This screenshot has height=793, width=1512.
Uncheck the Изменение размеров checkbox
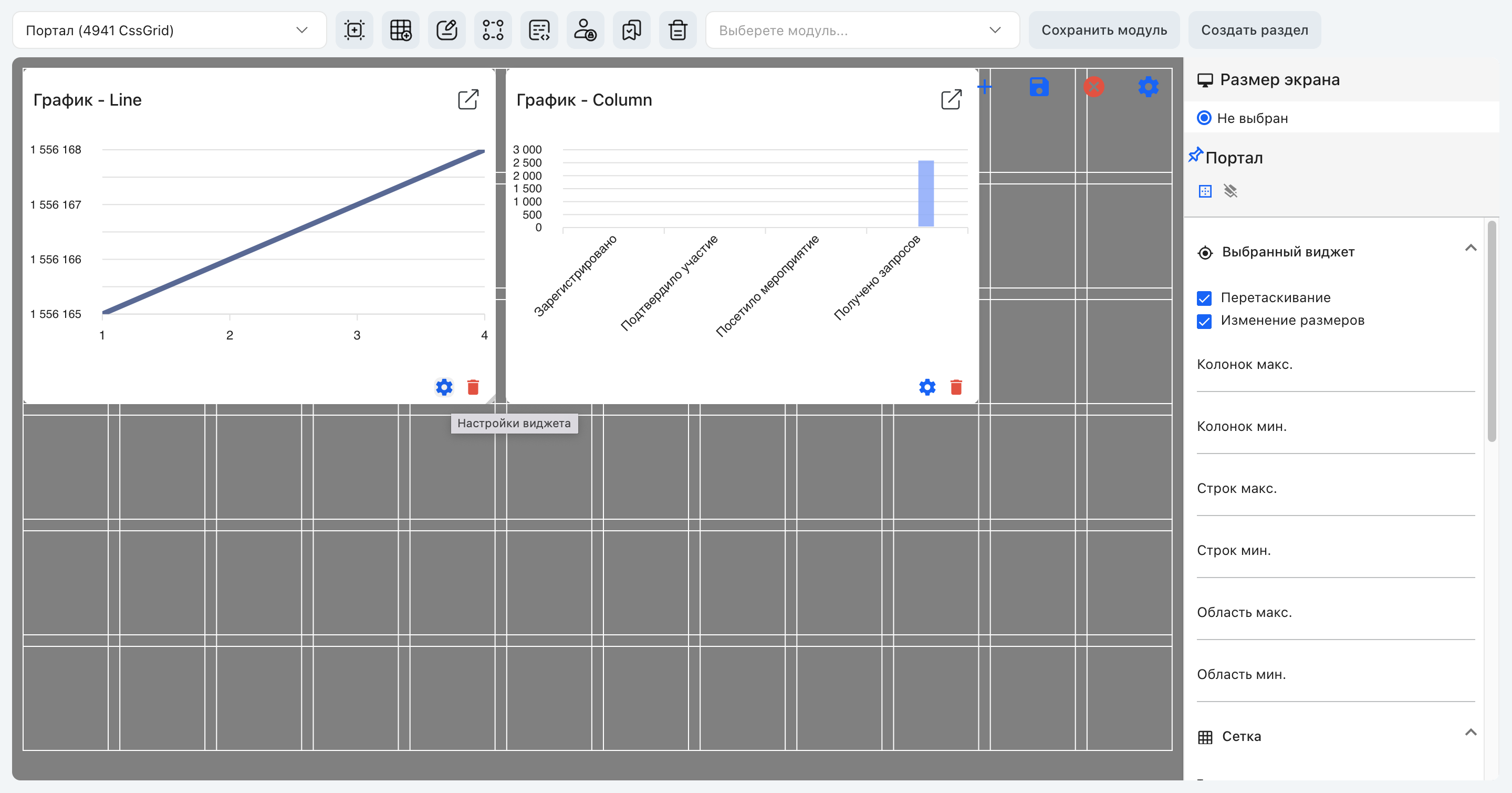[x=1204, y=321]
